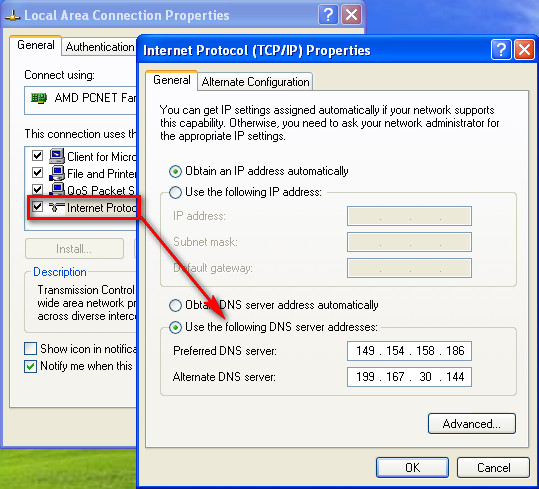This screenshot has width=539, height=489.
Task: Select the Client for Microsoft Networks icon
Action: point(57,156)
